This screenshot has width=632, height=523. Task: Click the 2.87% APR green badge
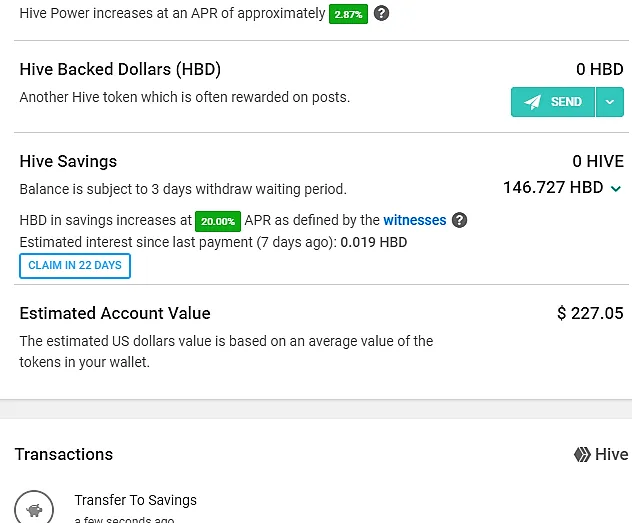(348, 14)
